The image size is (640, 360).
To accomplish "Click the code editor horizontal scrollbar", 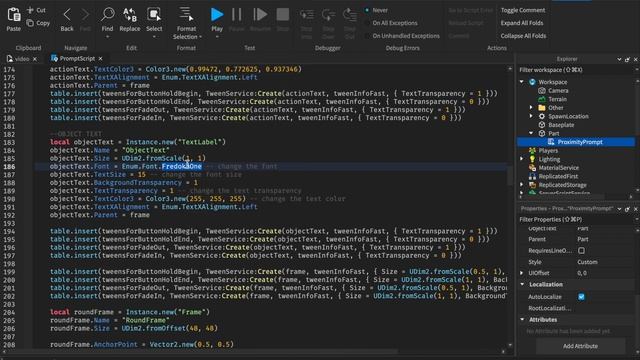I will [x=201, y=351].
